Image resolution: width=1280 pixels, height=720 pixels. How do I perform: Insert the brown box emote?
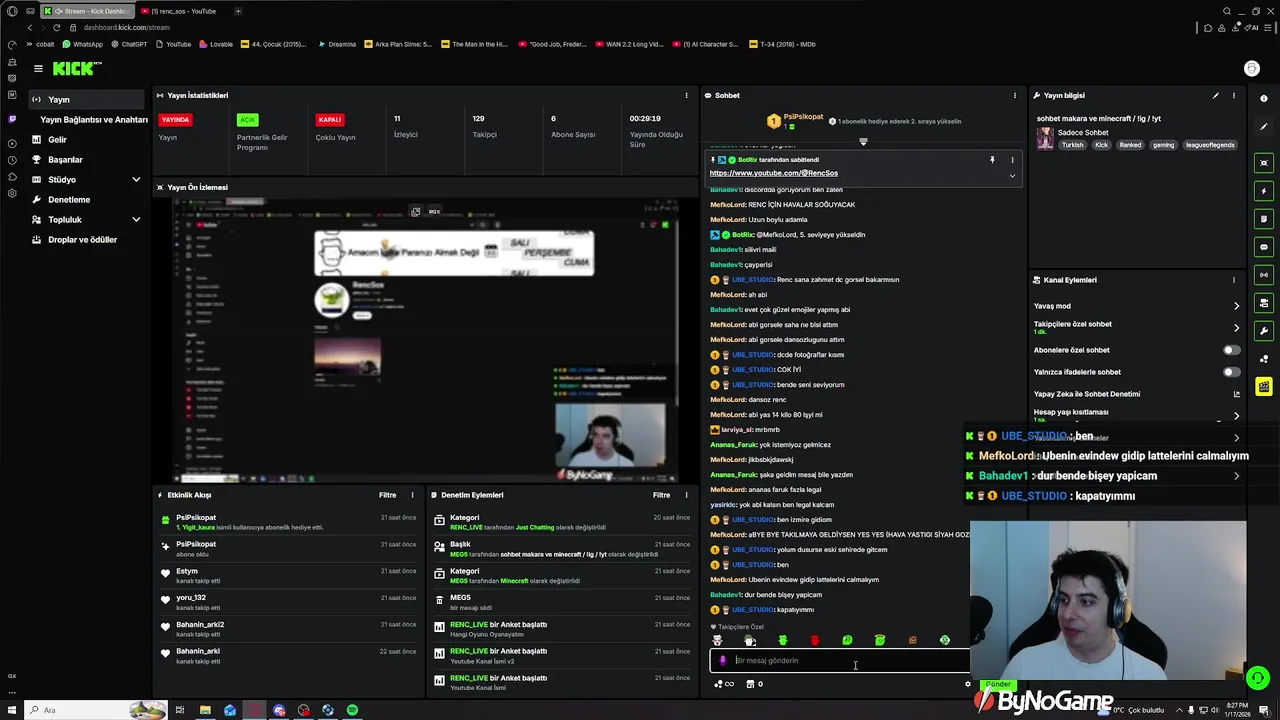(912, 640)
